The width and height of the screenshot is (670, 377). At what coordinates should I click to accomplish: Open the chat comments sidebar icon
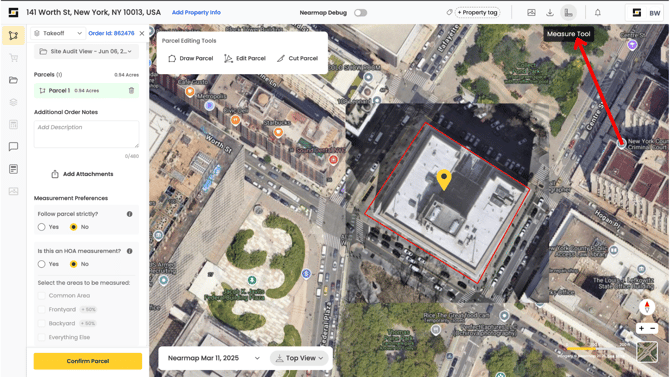[13, 147]
